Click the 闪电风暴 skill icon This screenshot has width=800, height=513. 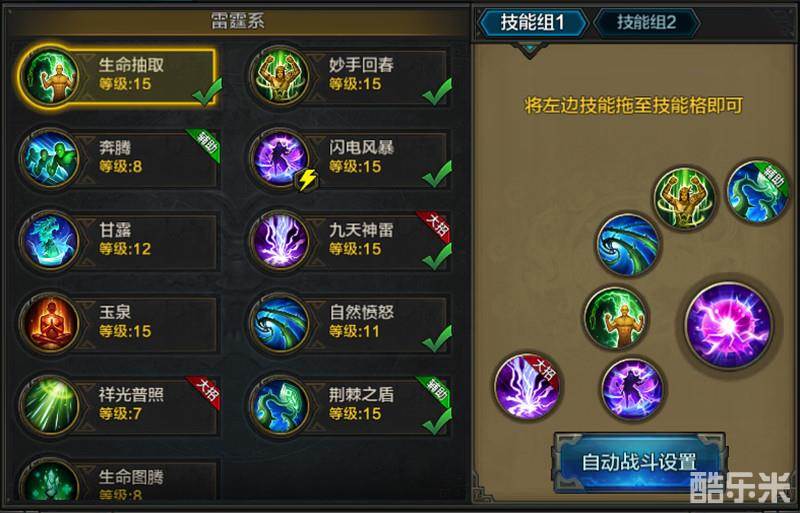[280, 159]
